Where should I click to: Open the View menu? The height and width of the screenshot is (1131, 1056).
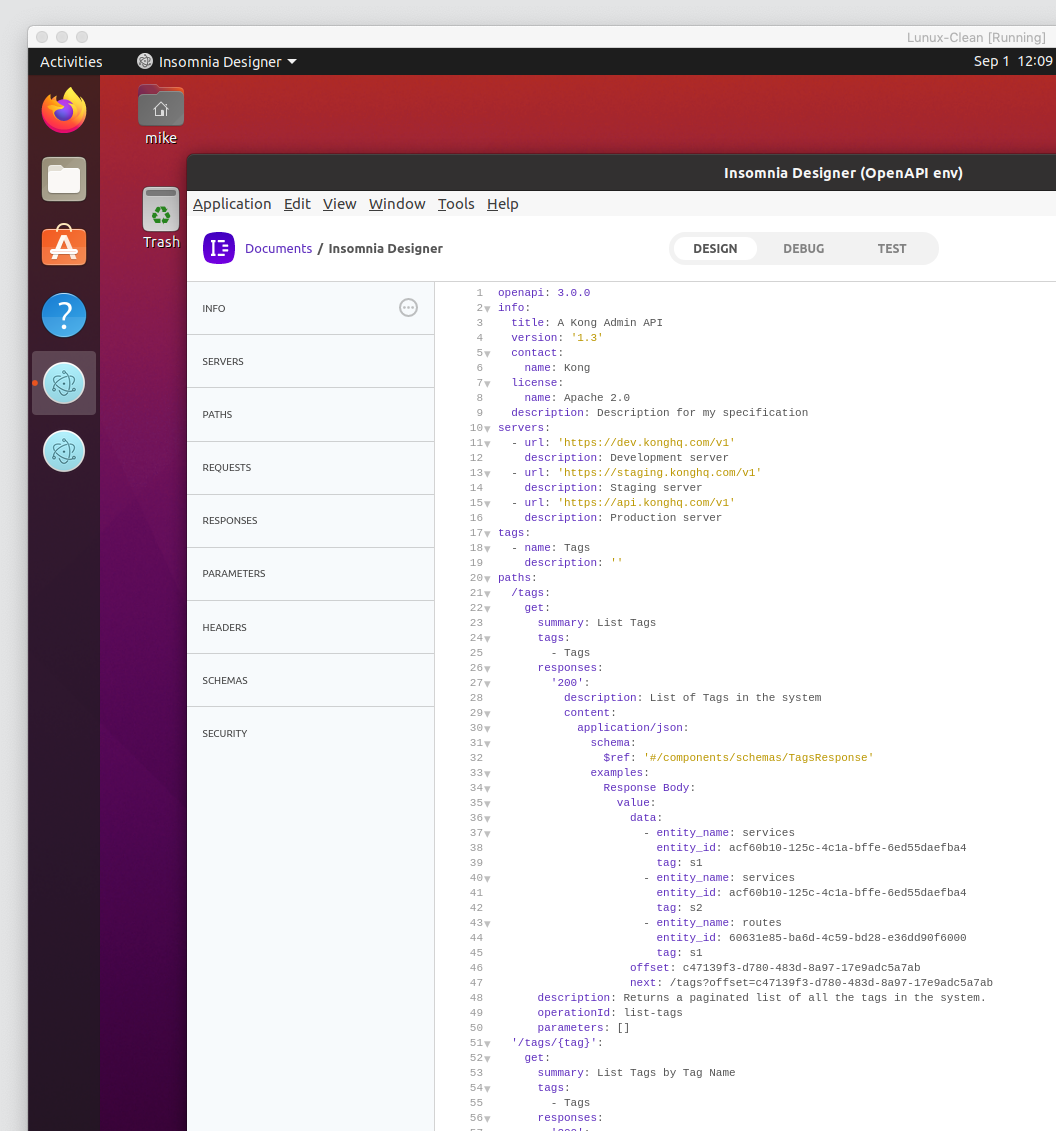(340, 204)
